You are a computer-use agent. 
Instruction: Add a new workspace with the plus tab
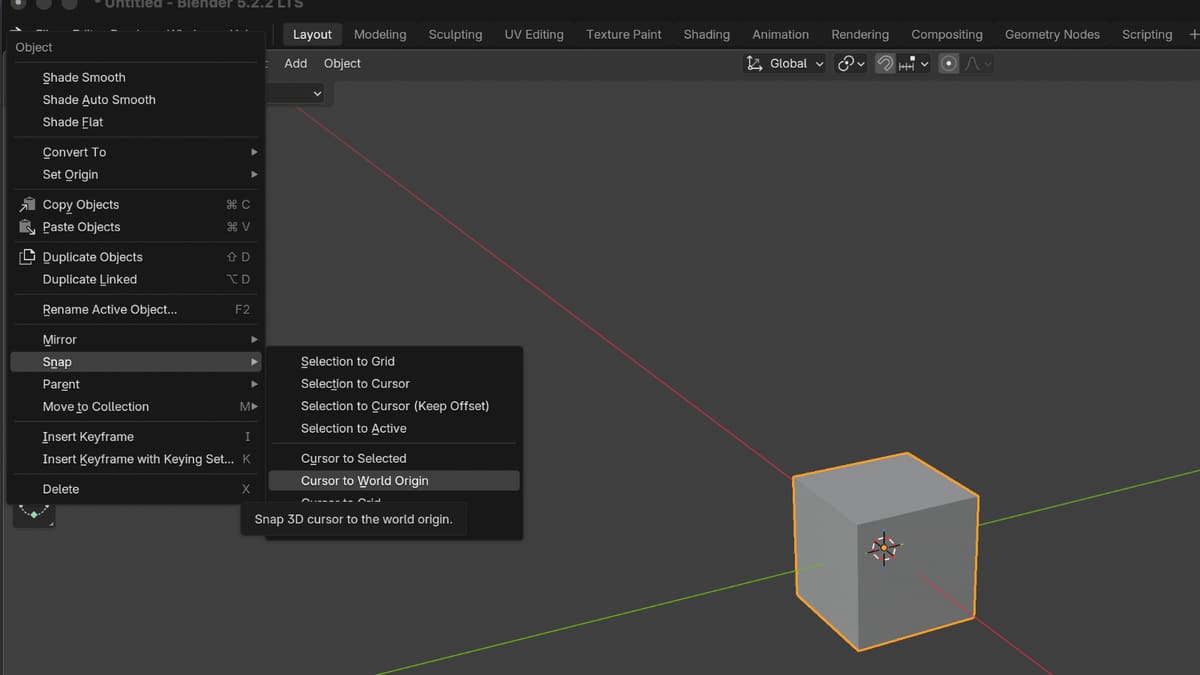coord(1193,34)
